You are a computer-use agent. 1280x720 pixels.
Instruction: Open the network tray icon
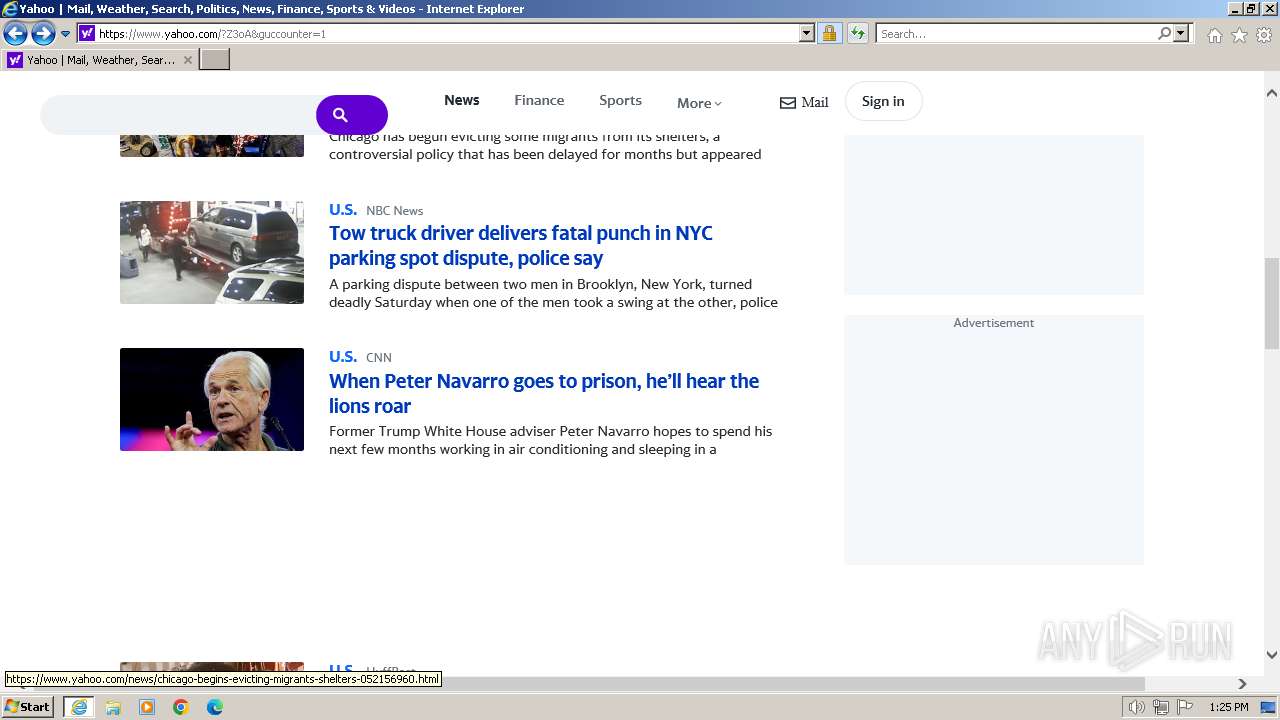coord(1161,707)
